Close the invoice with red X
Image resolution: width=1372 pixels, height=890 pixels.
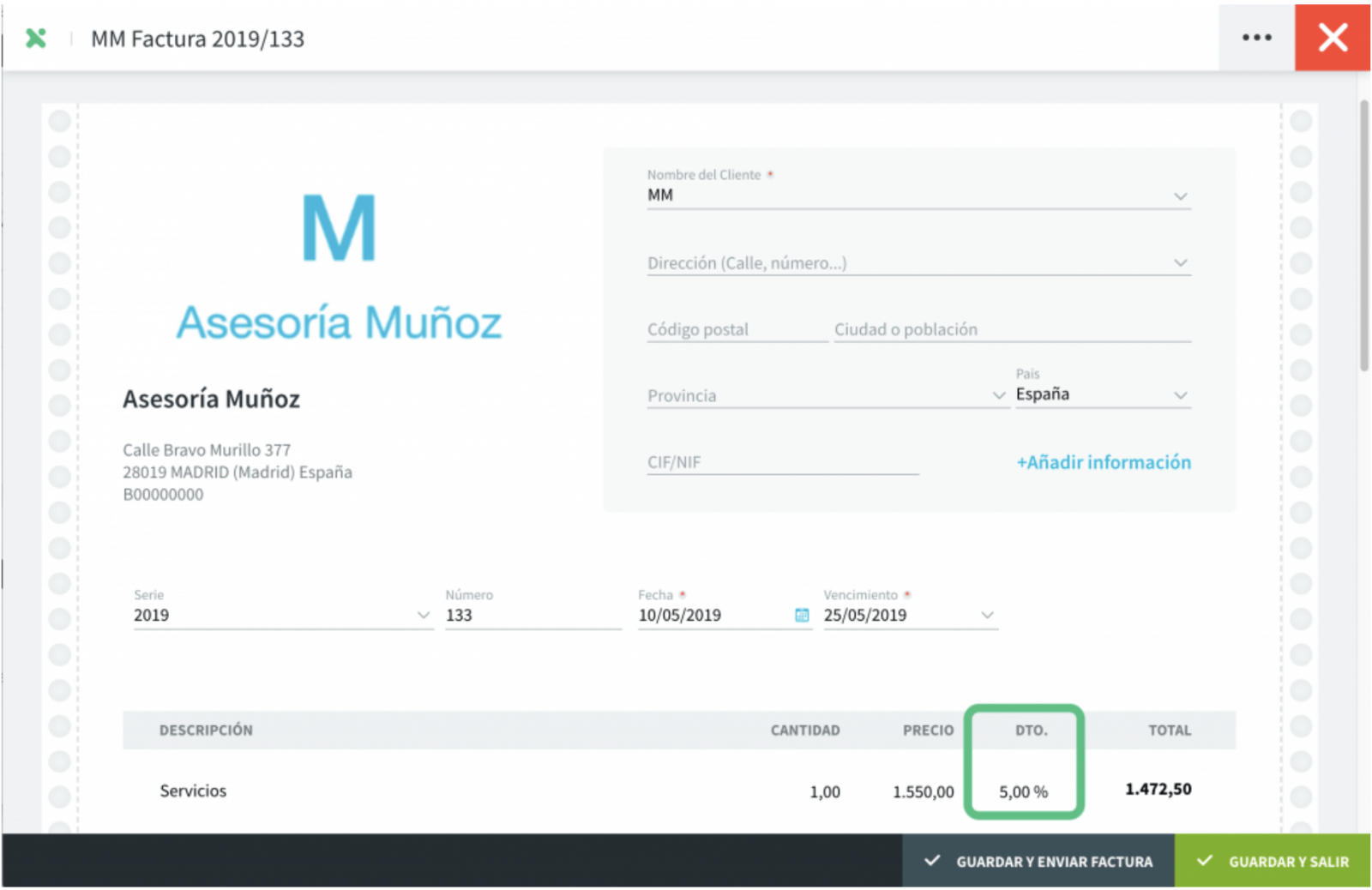pyautogui.click(x=1333, y=38)
